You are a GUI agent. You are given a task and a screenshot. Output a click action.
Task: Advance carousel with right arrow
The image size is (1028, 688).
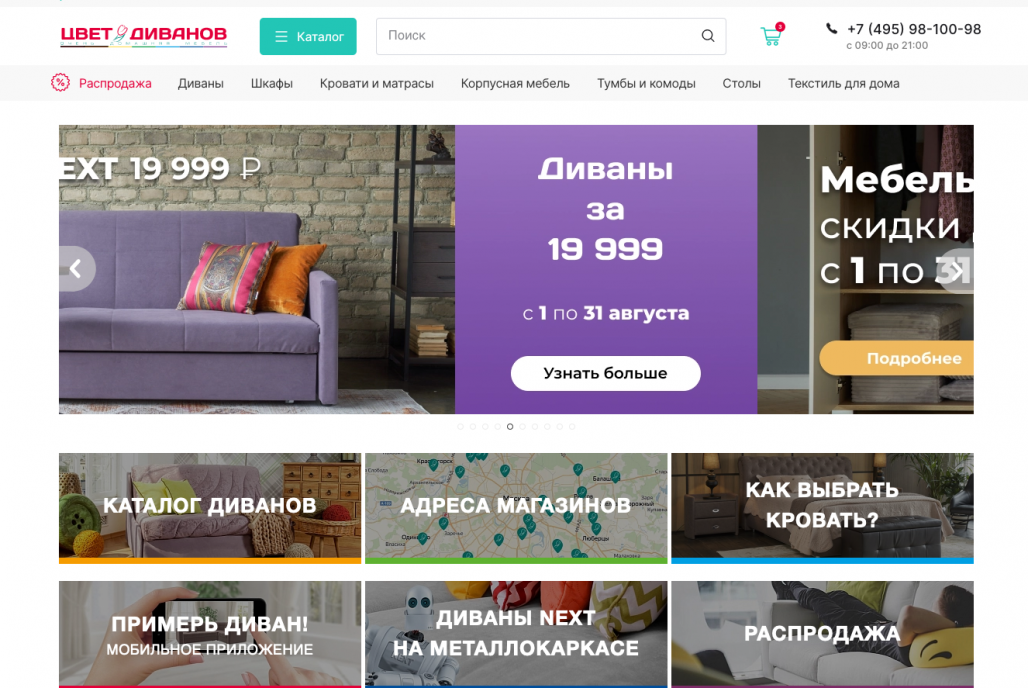[x=956, y=270]
